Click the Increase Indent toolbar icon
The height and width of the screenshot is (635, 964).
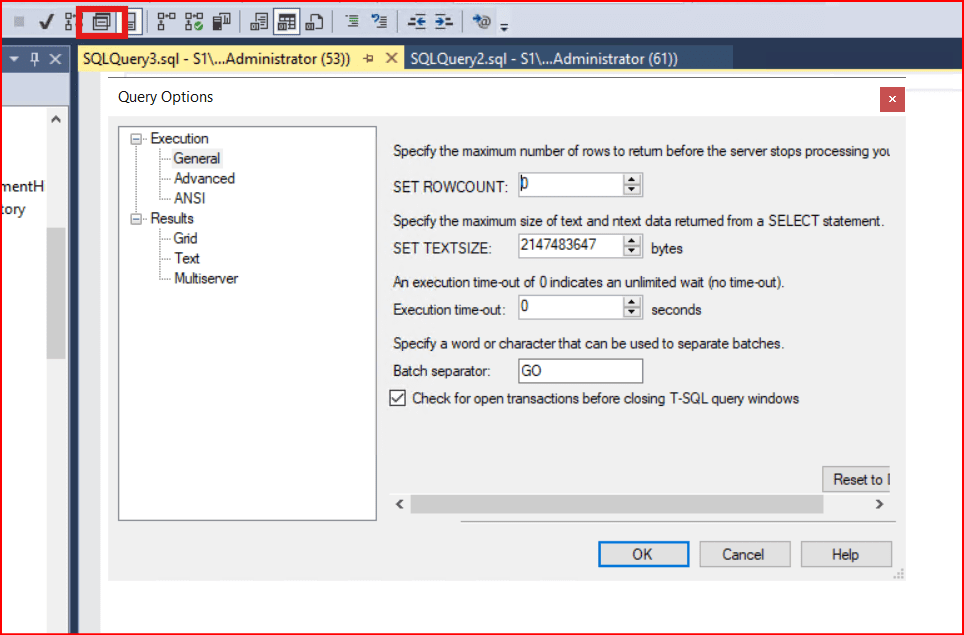444,20
